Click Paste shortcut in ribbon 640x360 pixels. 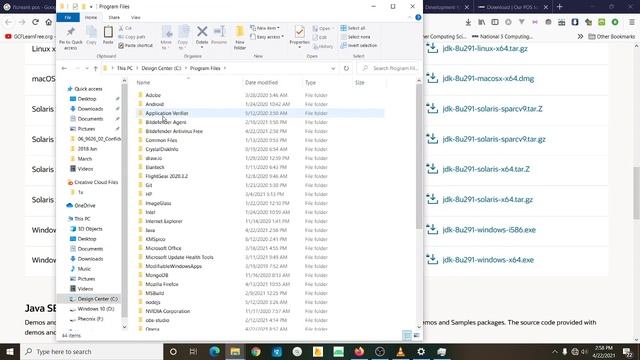coord(136,45)
